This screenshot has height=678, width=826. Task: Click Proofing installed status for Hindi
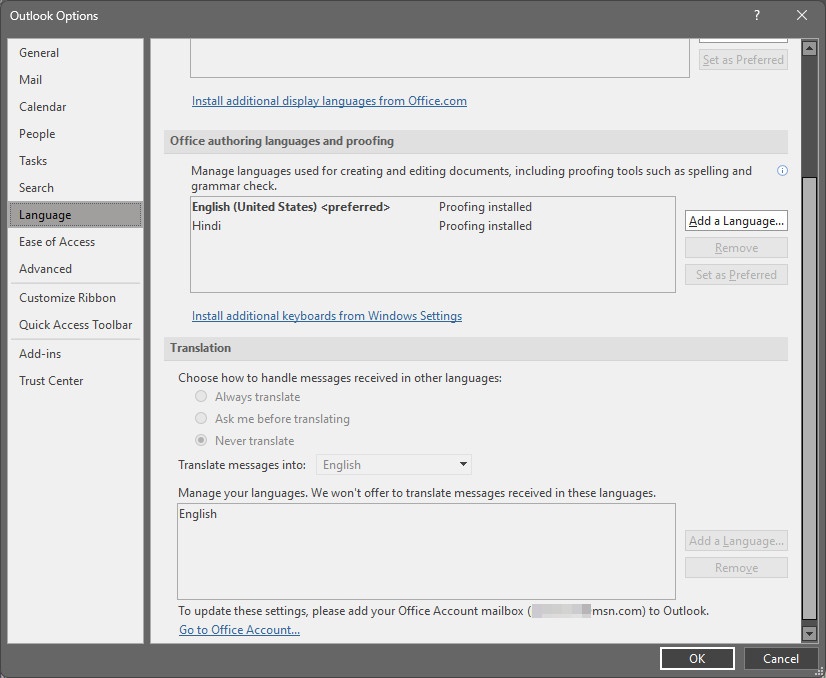coord(485,226)
